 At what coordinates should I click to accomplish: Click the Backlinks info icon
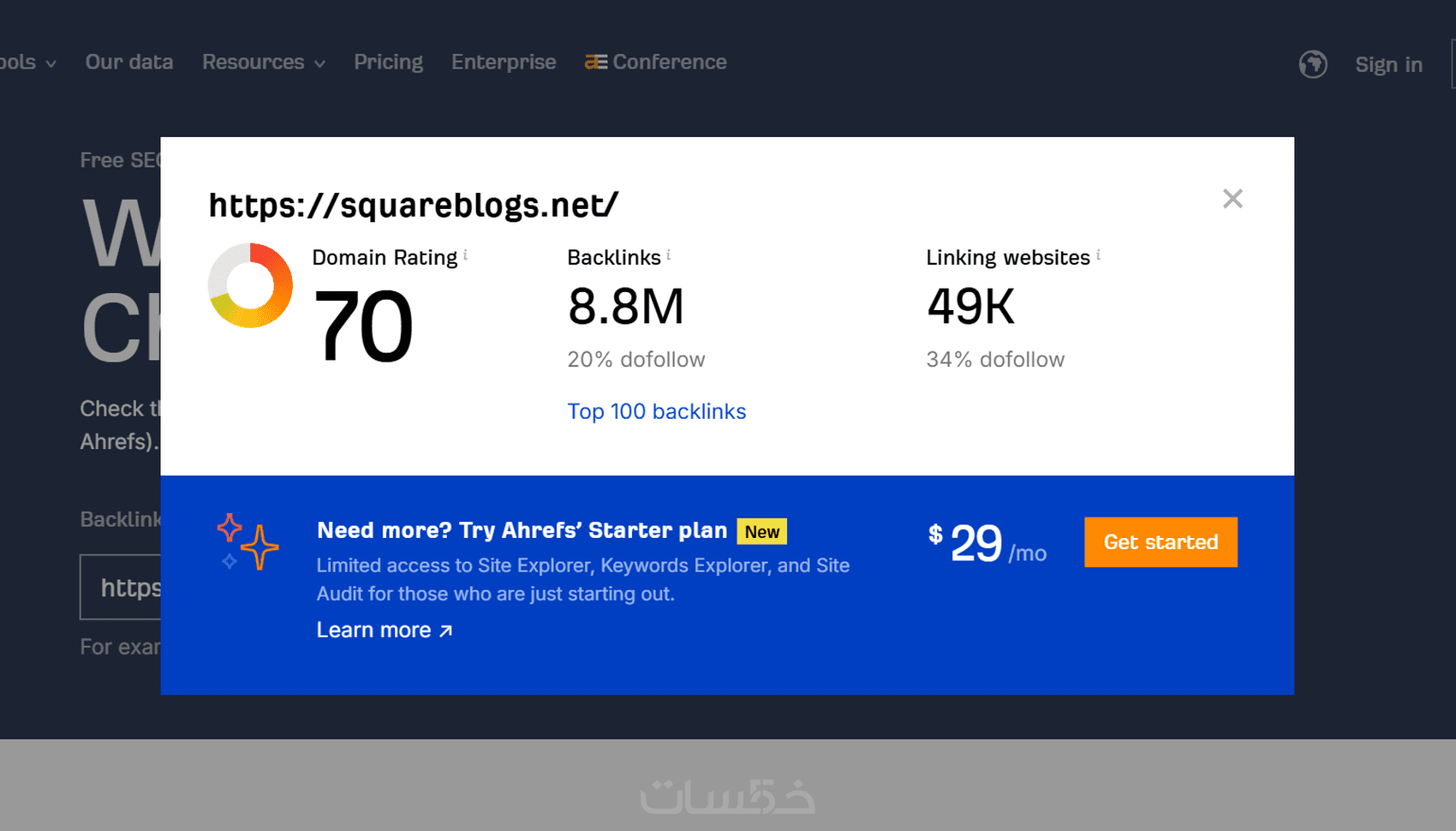668,254
